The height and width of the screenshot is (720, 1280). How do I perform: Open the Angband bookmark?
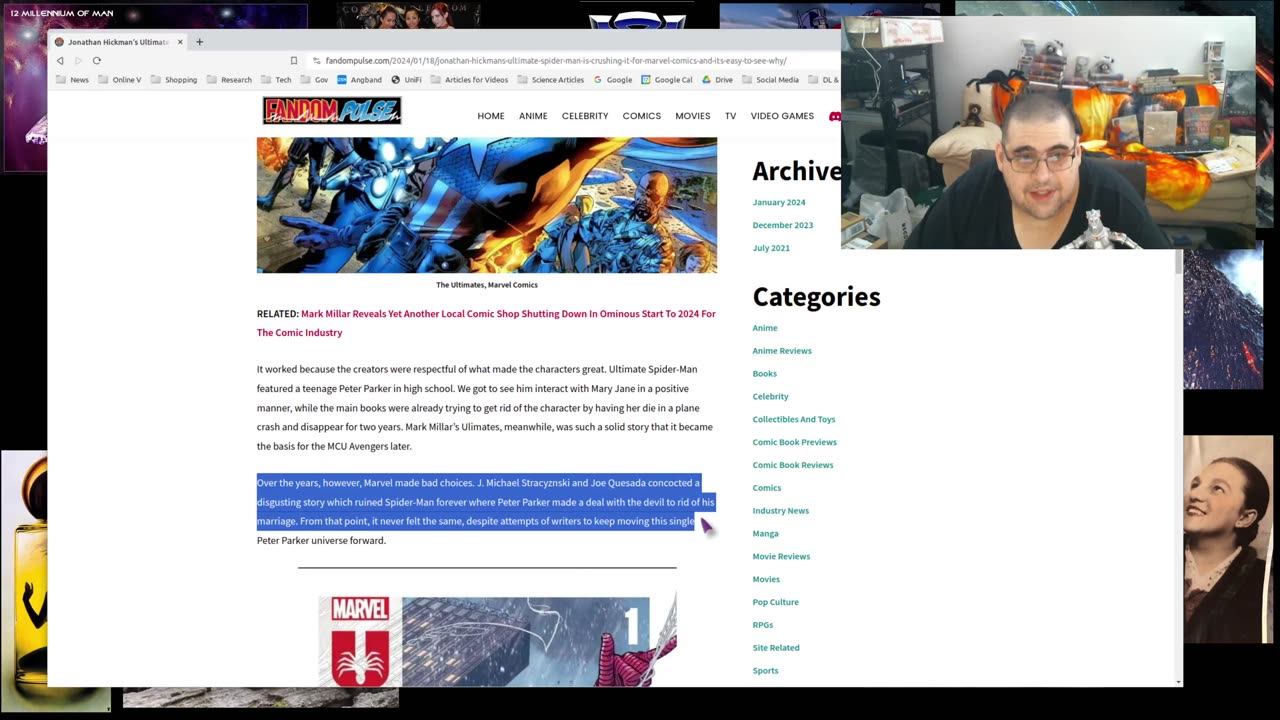pyautogui.click(x=359, y=80)
